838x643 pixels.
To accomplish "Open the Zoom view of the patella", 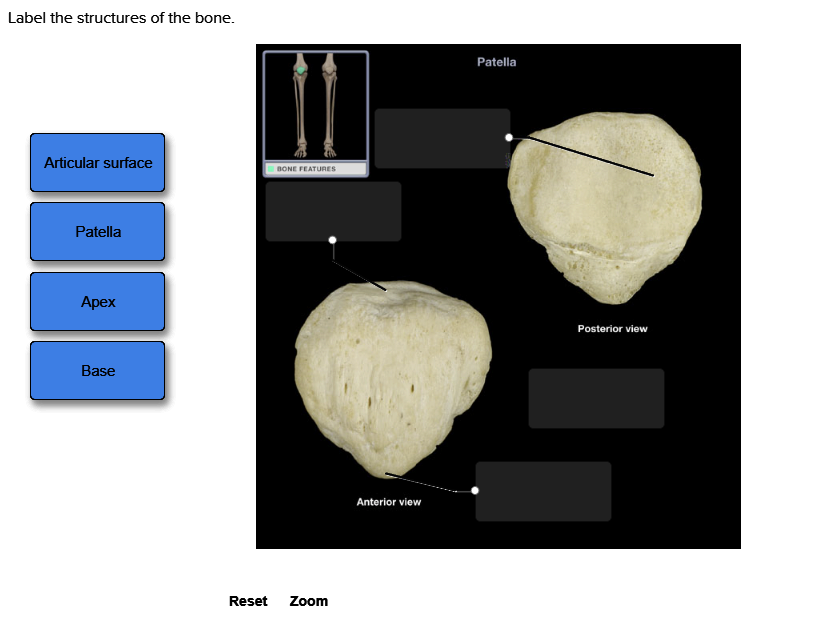I will (x=308, y=601).
